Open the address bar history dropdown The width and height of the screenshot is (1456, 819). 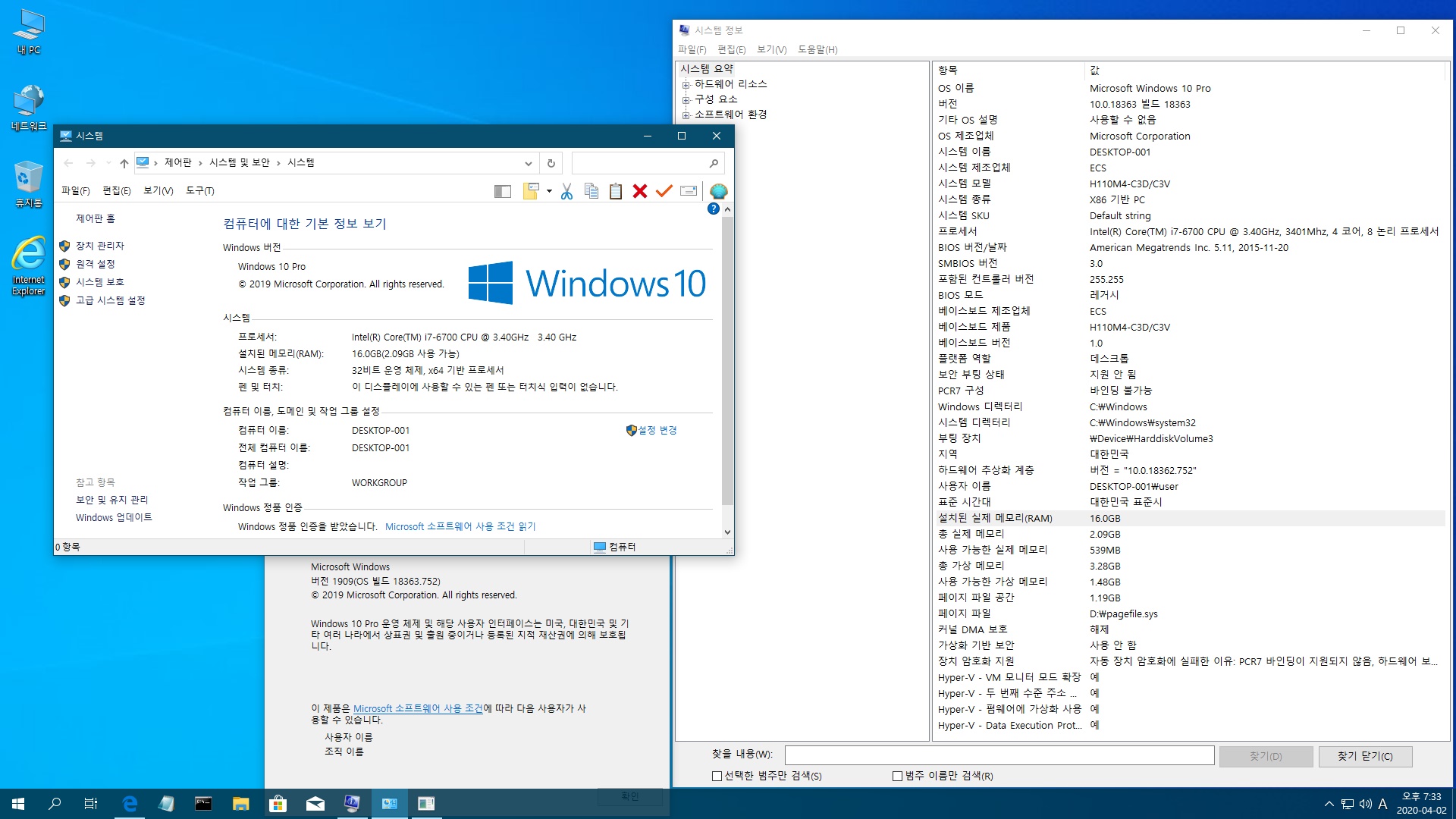(x=529, y=163)
